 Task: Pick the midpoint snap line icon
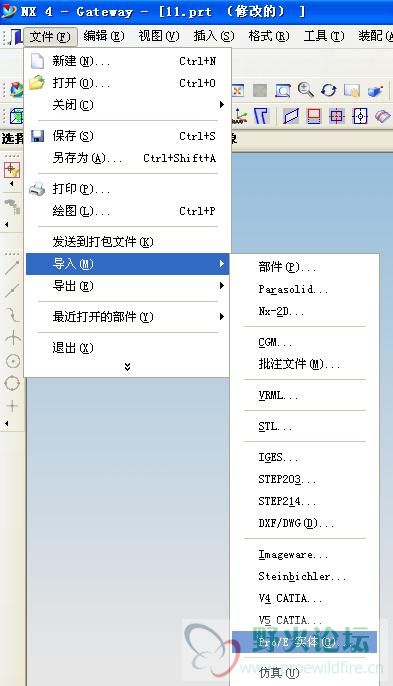coord(12,290)
